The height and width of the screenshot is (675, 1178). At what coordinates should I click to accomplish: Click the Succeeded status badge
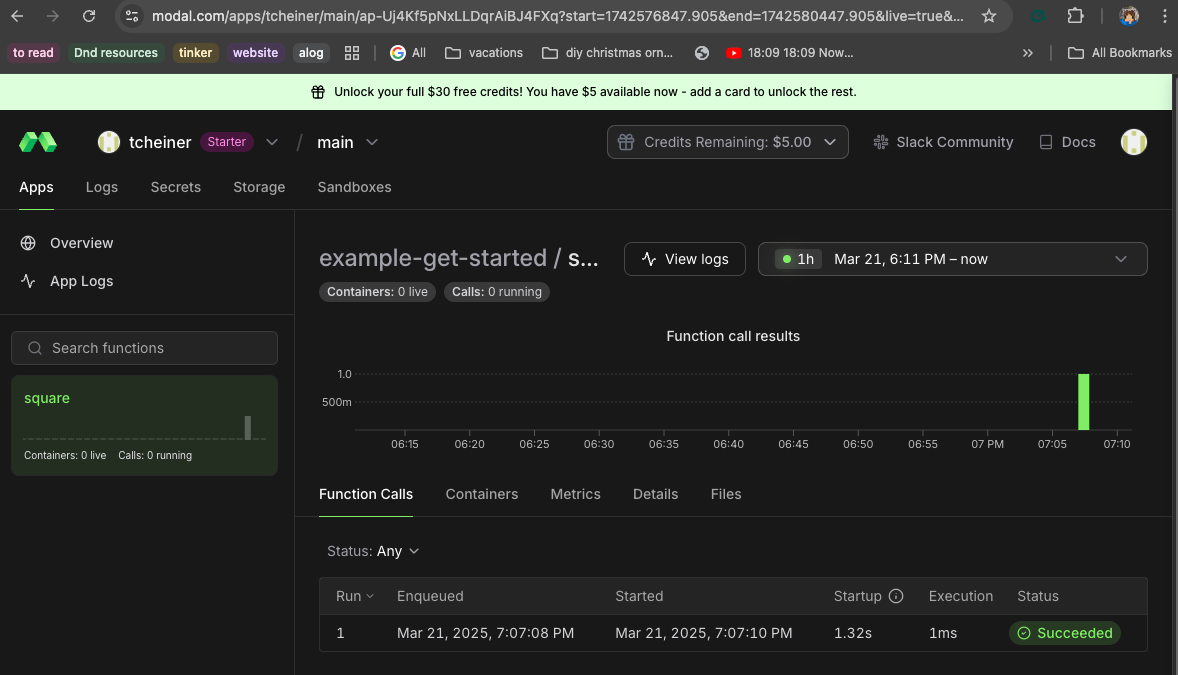coord(1065,633)
